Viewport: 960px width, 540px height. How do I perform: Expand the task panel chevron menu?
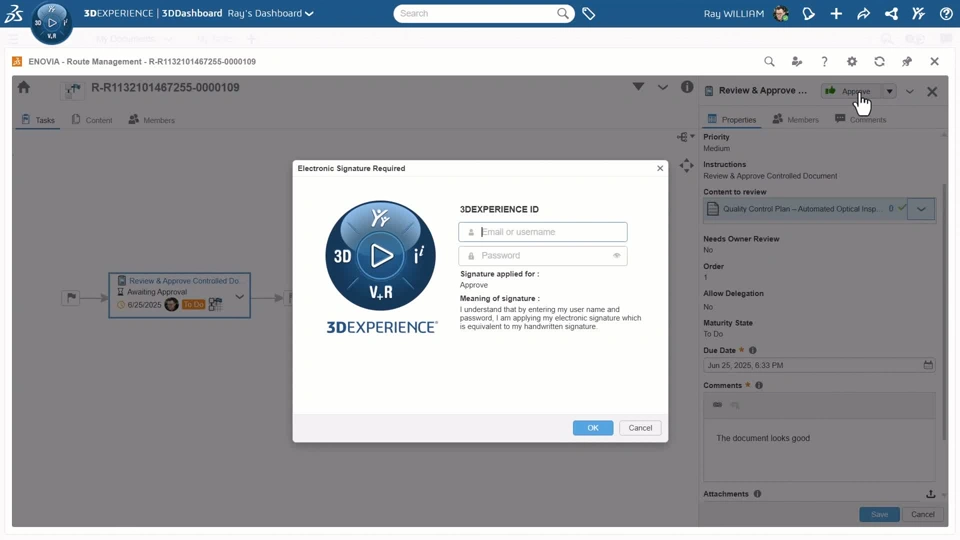tap(910, 91)
